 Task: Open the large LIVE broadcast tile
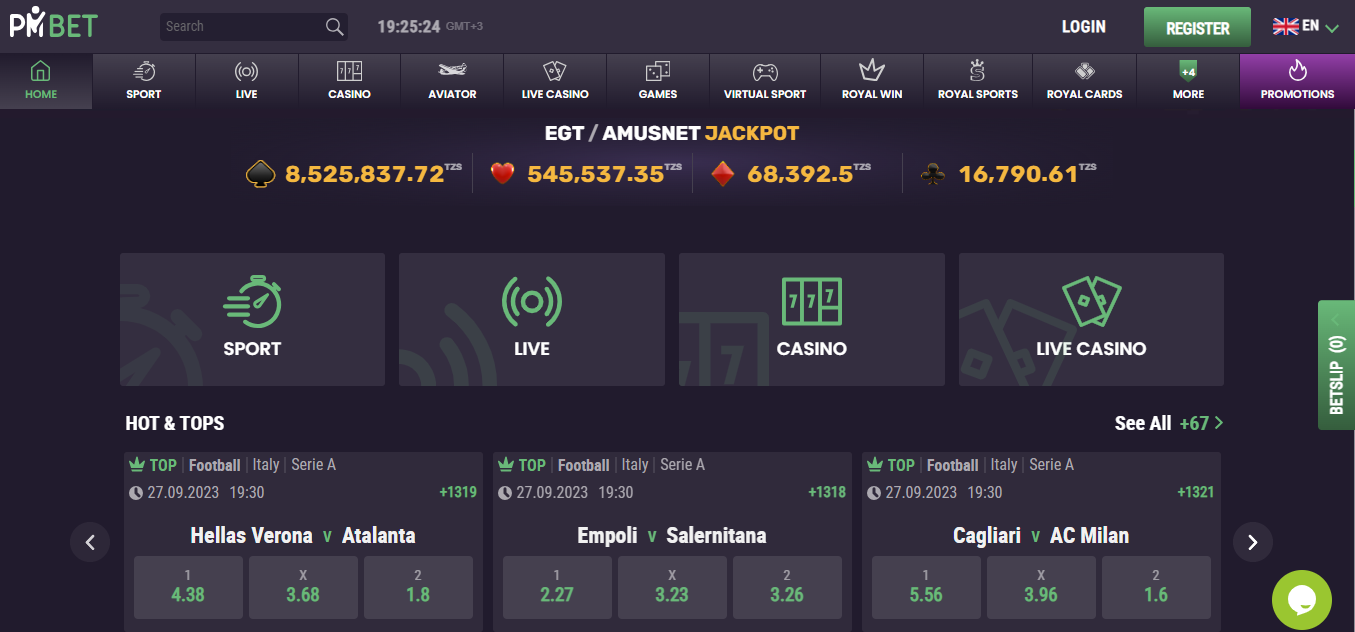pos(532,319)
